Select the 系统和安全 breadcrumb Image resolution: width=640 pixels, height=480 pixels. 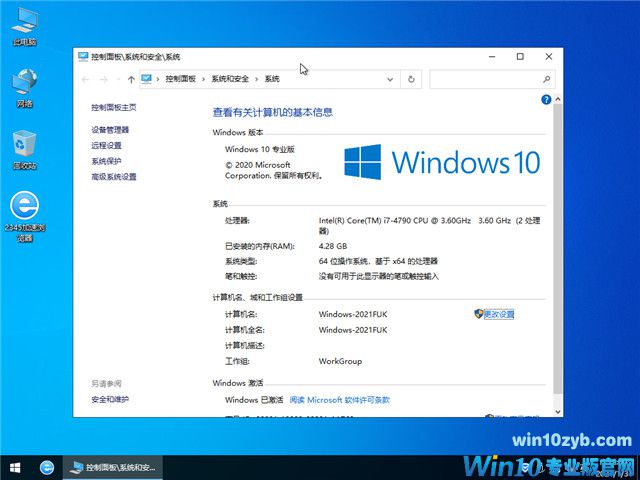(230, 79)
